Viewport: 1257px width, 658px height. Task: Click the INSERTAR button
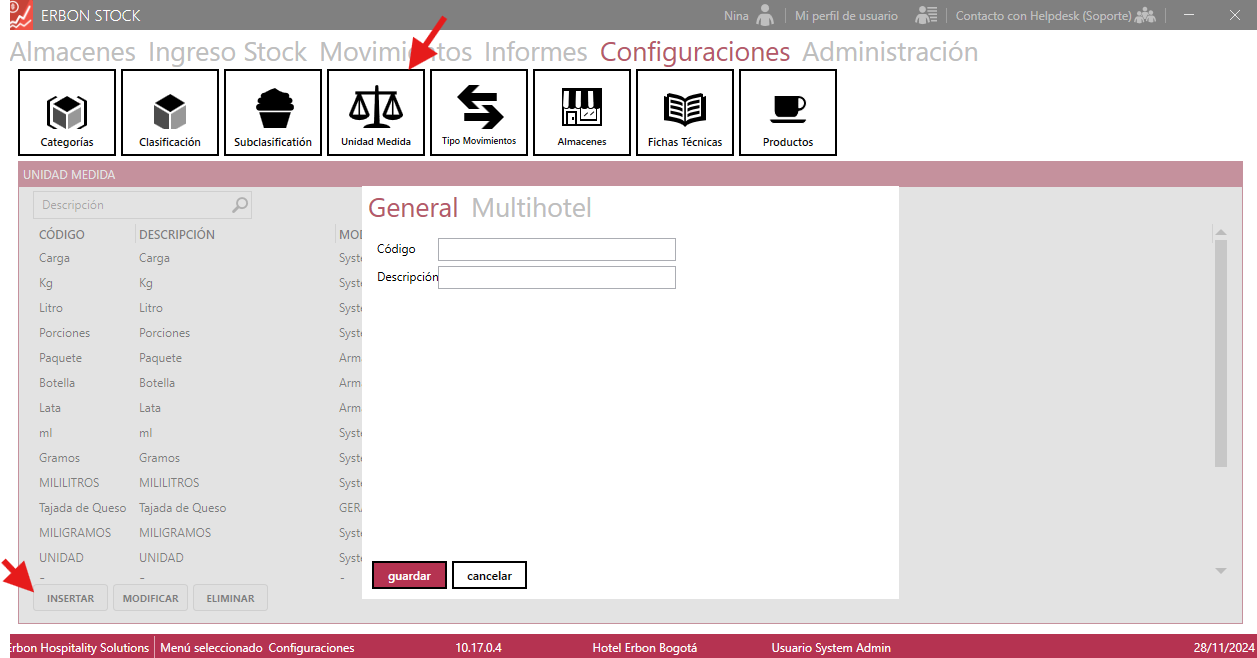tap(71, 598)
